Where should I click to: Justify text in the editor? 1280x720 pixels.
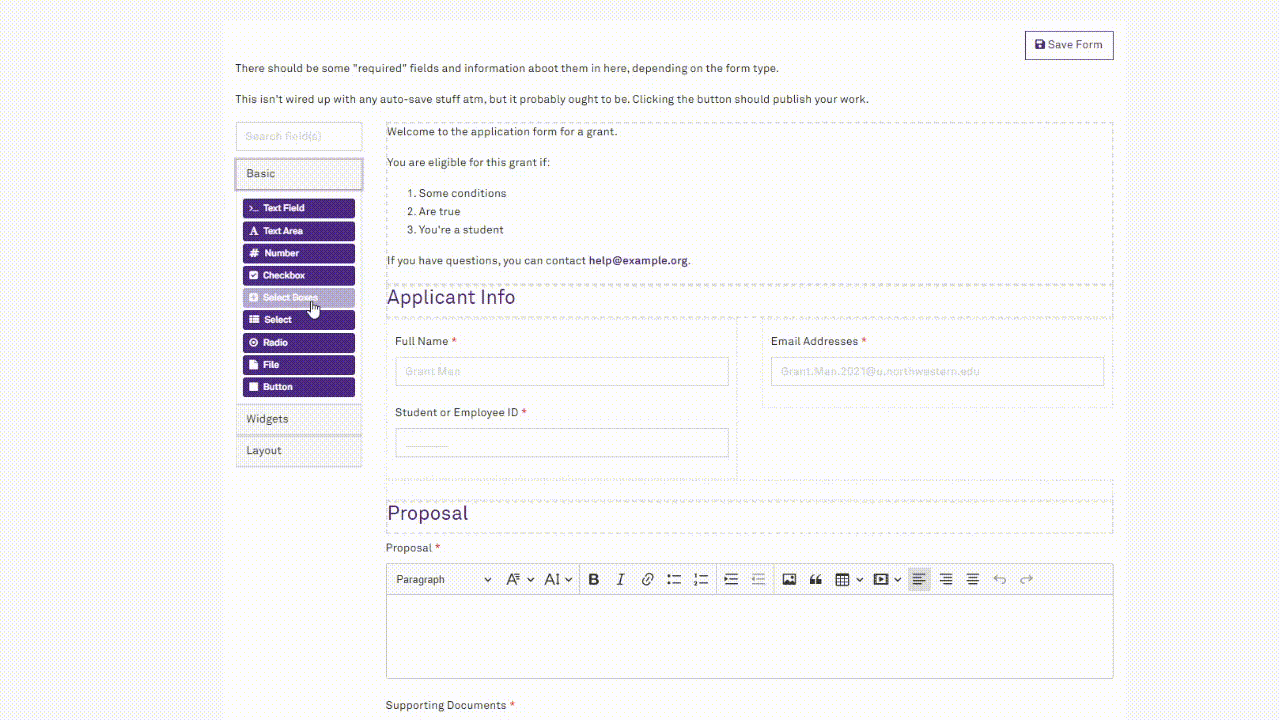(x=973, y=580)
